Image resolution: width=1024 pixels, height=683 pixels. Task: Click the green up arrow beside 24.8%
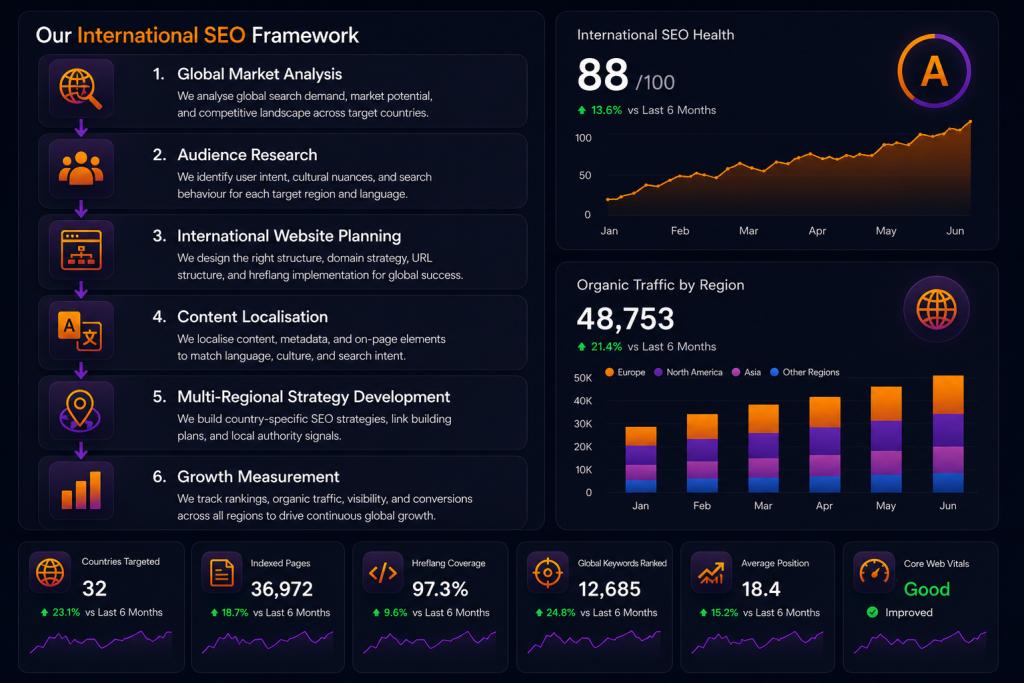pyautogui.click(x=539, y=612)
